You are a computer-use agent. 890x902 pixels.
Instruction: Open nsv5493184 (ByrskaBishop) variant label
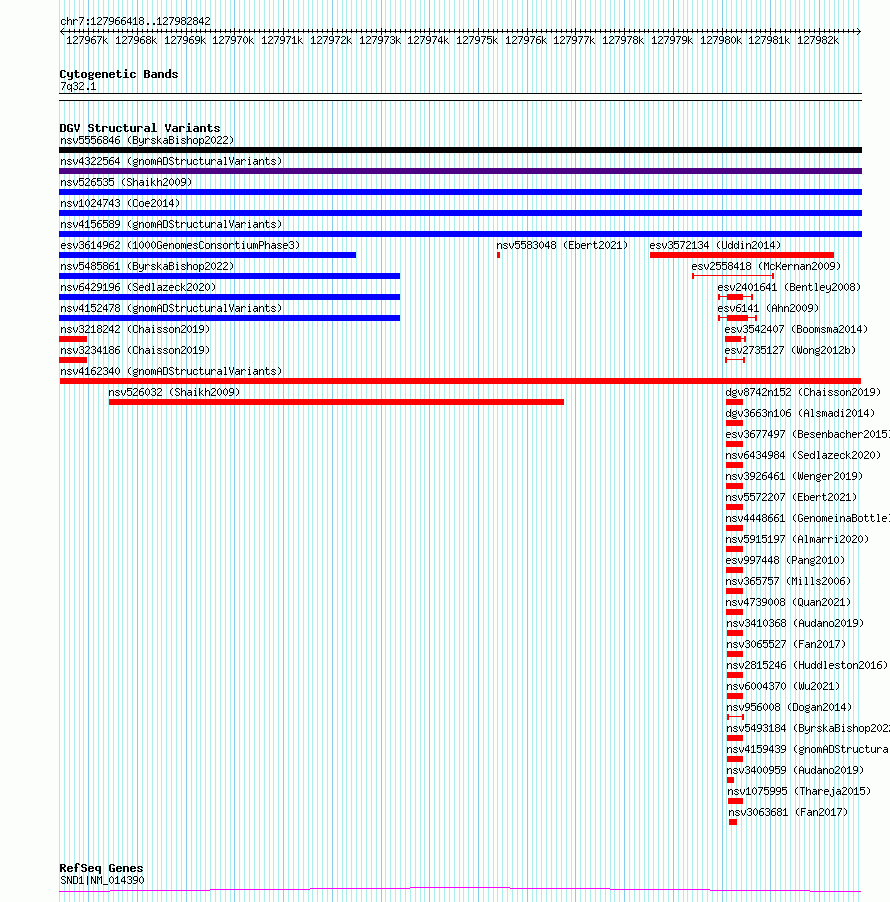808,728
